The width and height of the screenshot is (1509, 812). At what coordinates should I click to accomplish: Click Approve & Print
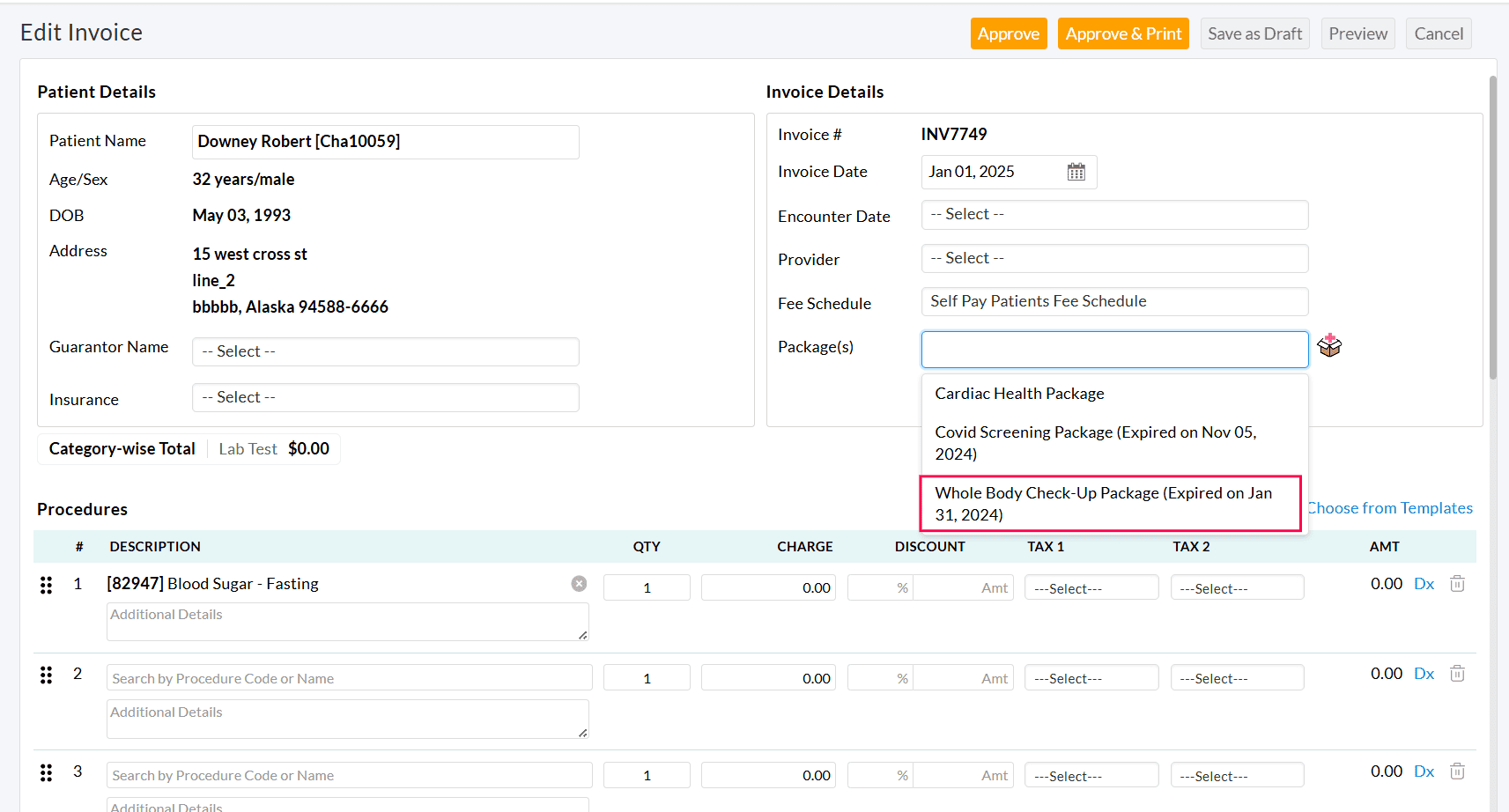click(1122, 33)
